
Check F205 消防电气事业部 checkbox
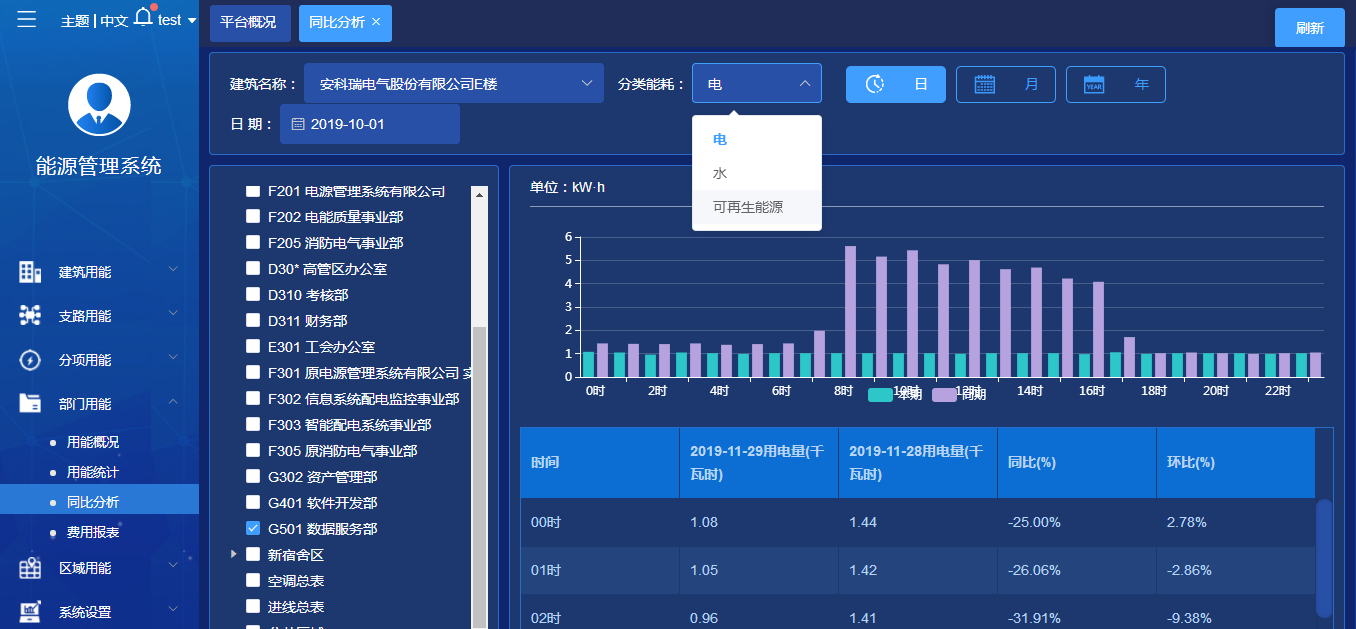(x=253, y=243)
